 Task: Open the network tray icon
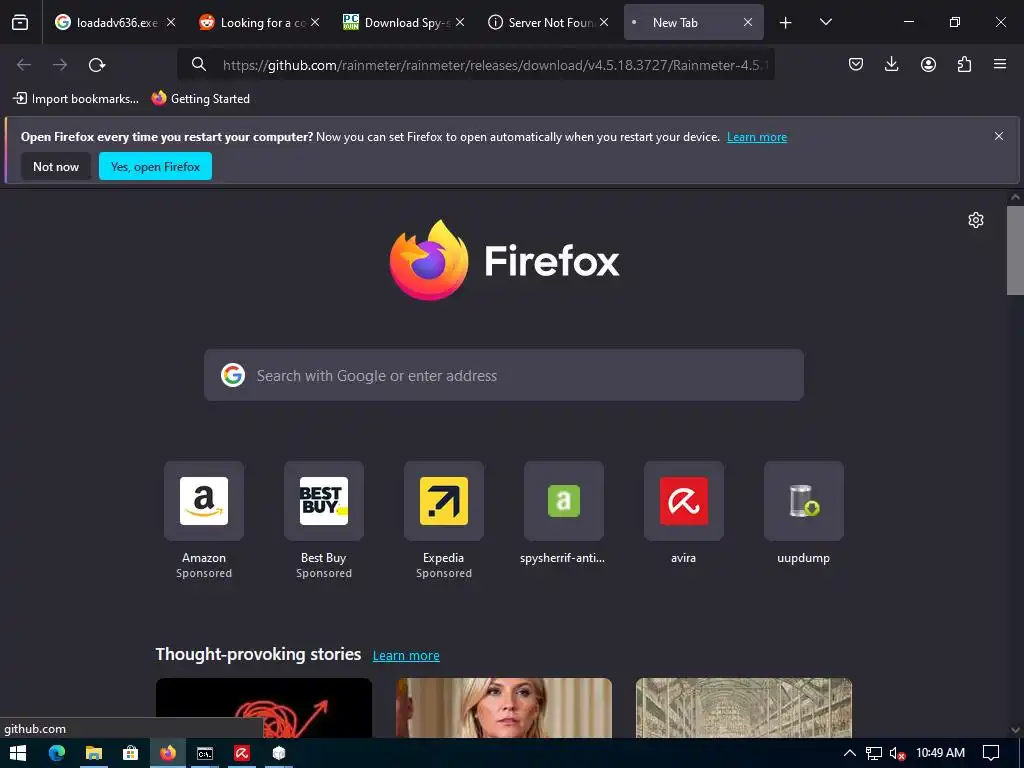tap(874, 753)
